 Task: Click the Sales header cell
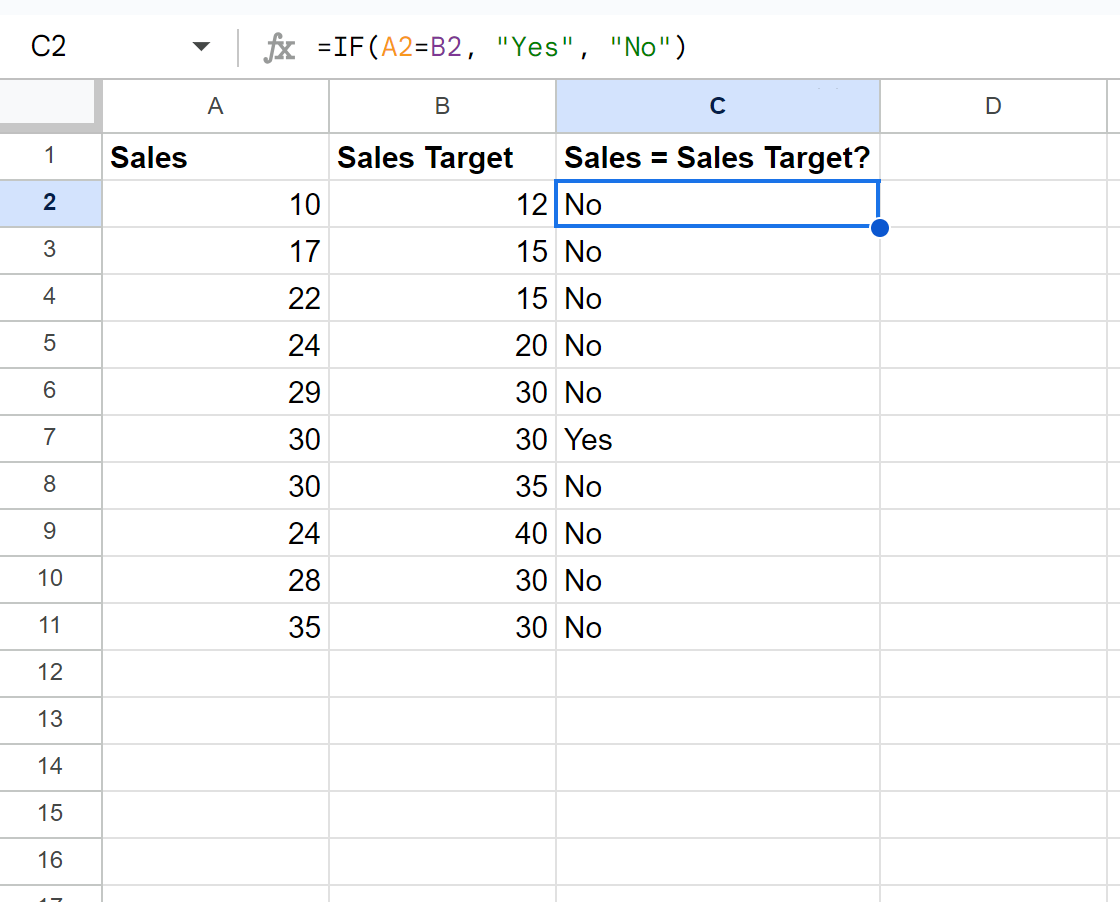point(215,157)
